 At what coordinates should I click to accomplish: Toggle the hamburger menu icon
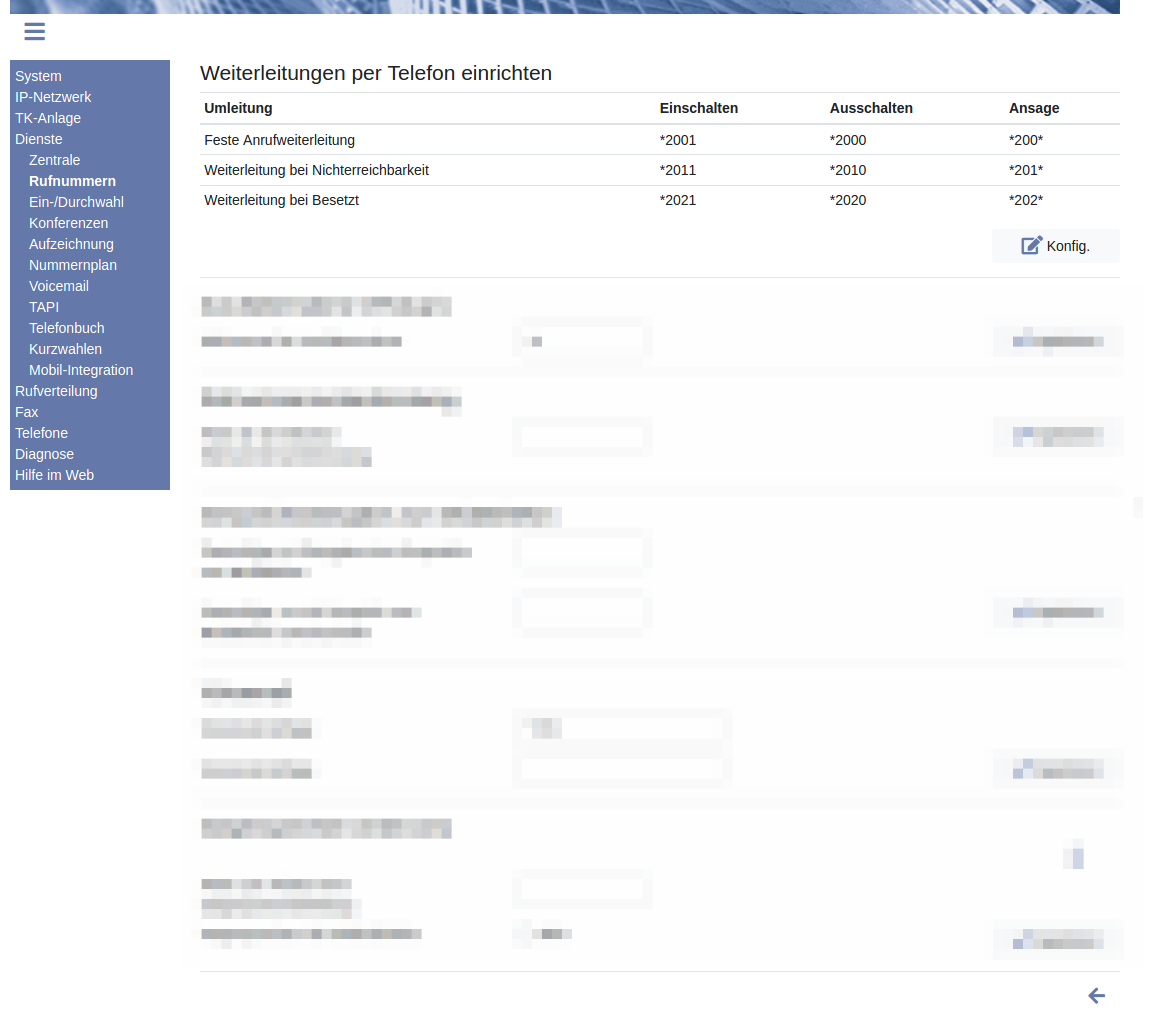coord(35,32)
